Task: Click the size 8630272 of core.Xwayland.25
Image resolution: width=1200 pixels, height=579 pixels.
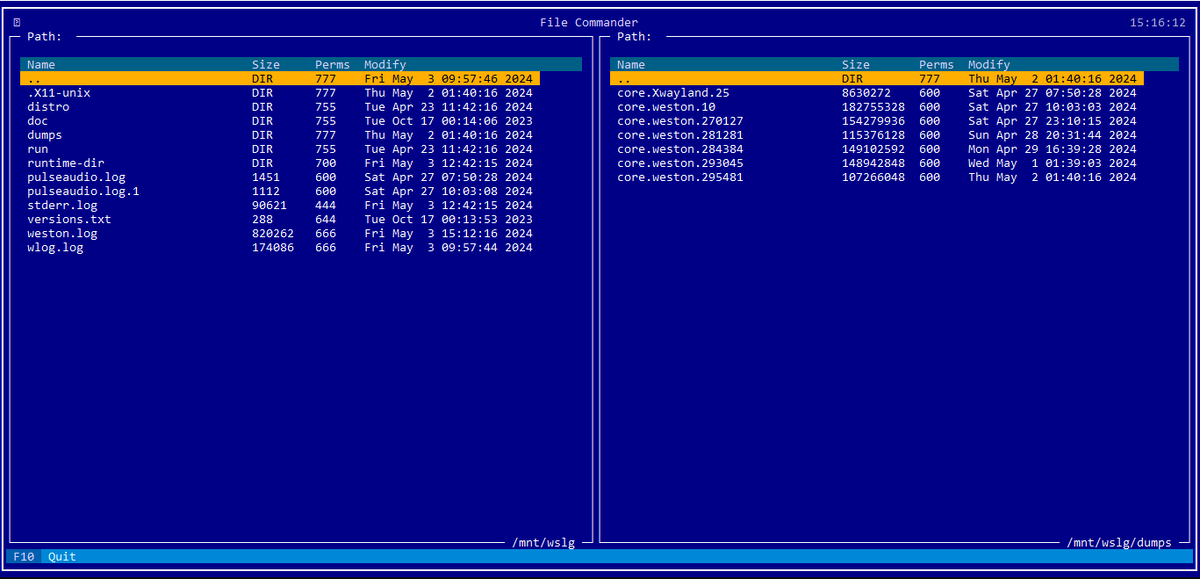Action: [x=866, y=93]
